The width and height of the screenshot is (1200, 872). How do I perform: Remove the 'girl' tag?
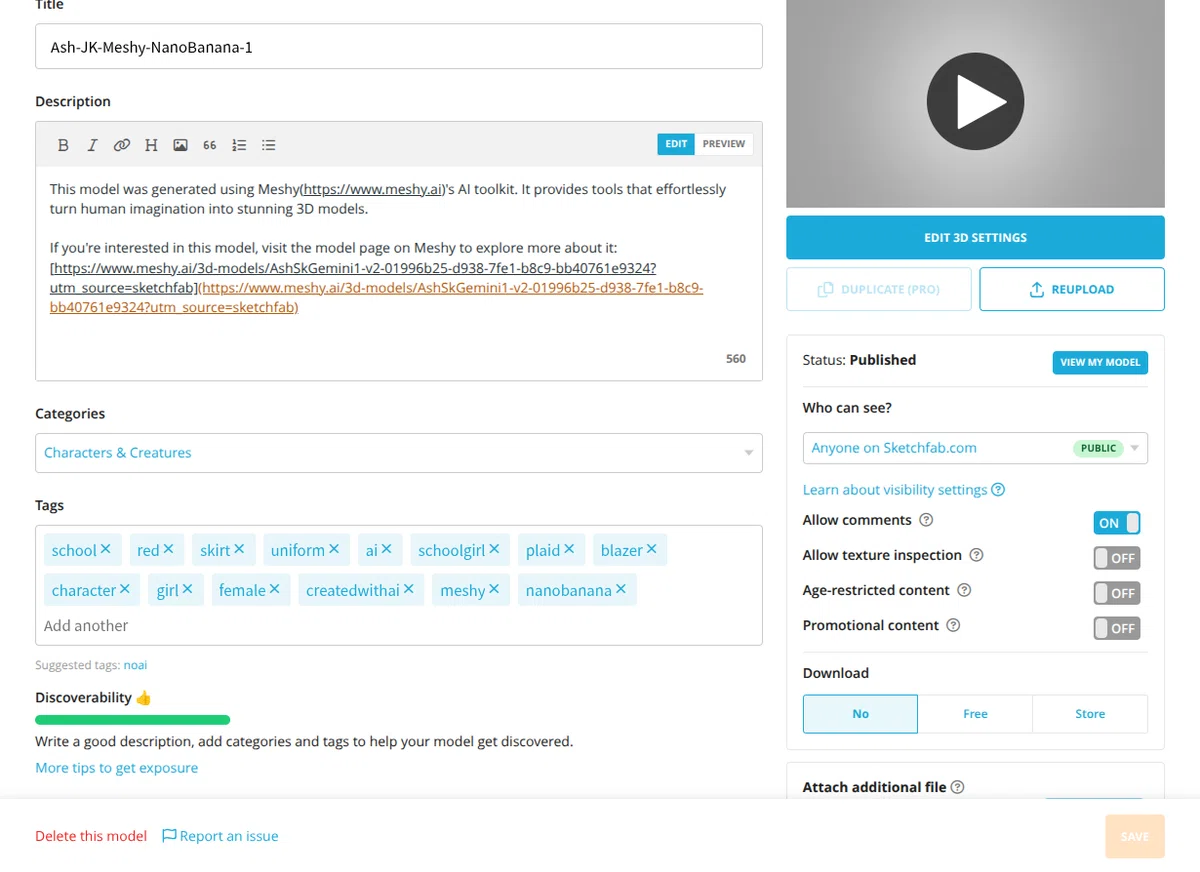[x=187, y=589]
